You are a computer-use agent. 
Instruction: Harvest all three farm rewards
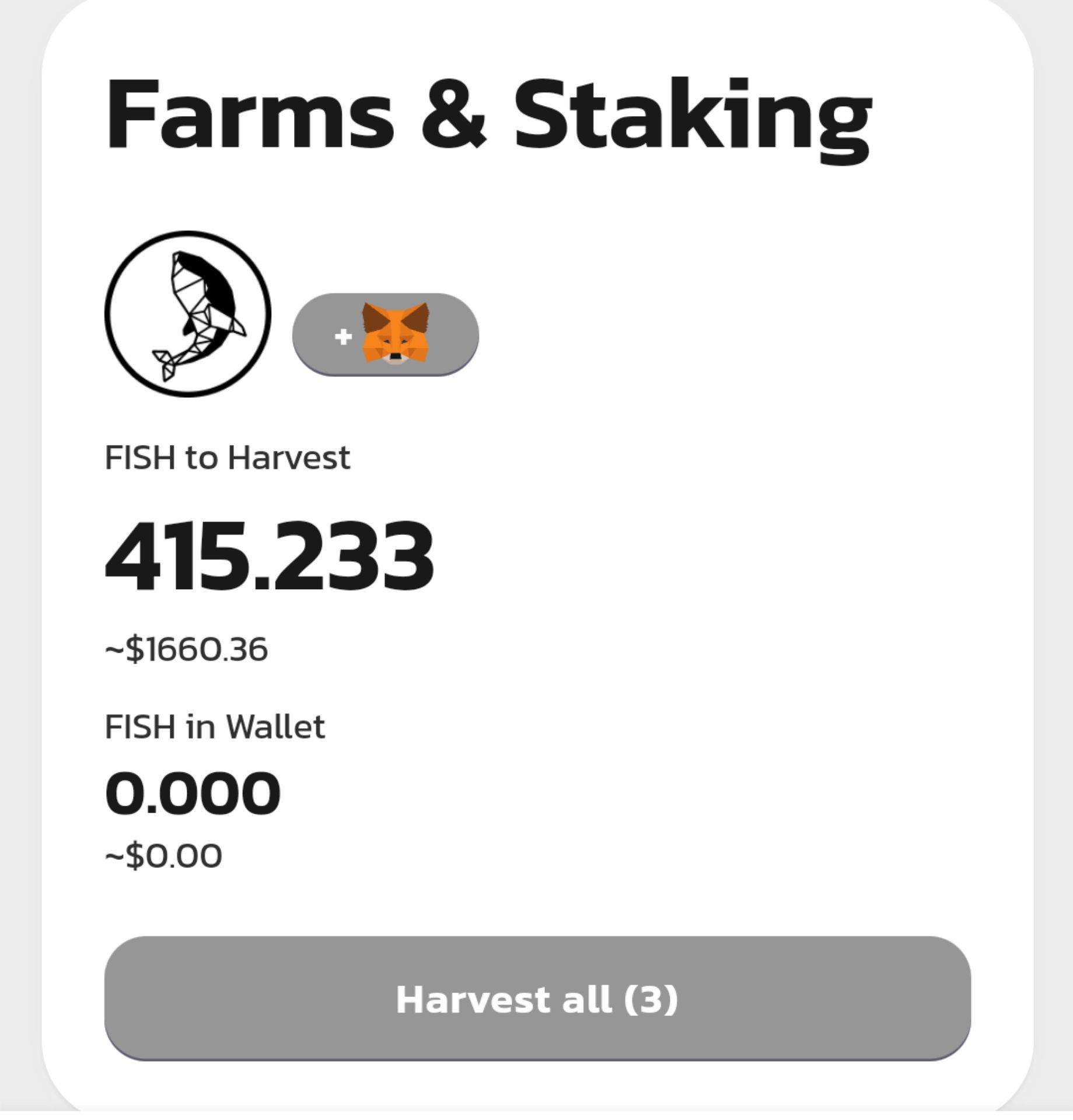[537, 999]
